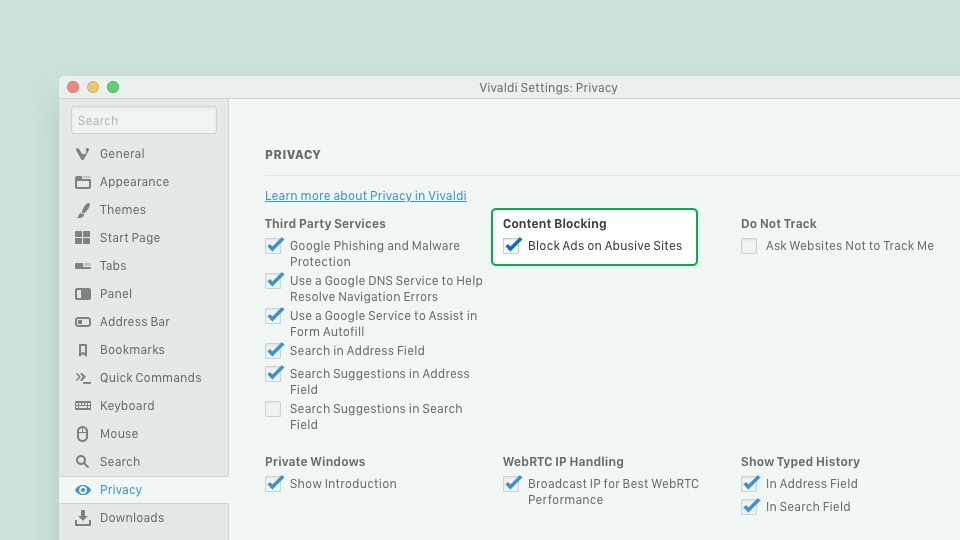Screen dimensions: 960x540
Task: Click the Start Page grid icon
Action: click(x=83, y=238)
